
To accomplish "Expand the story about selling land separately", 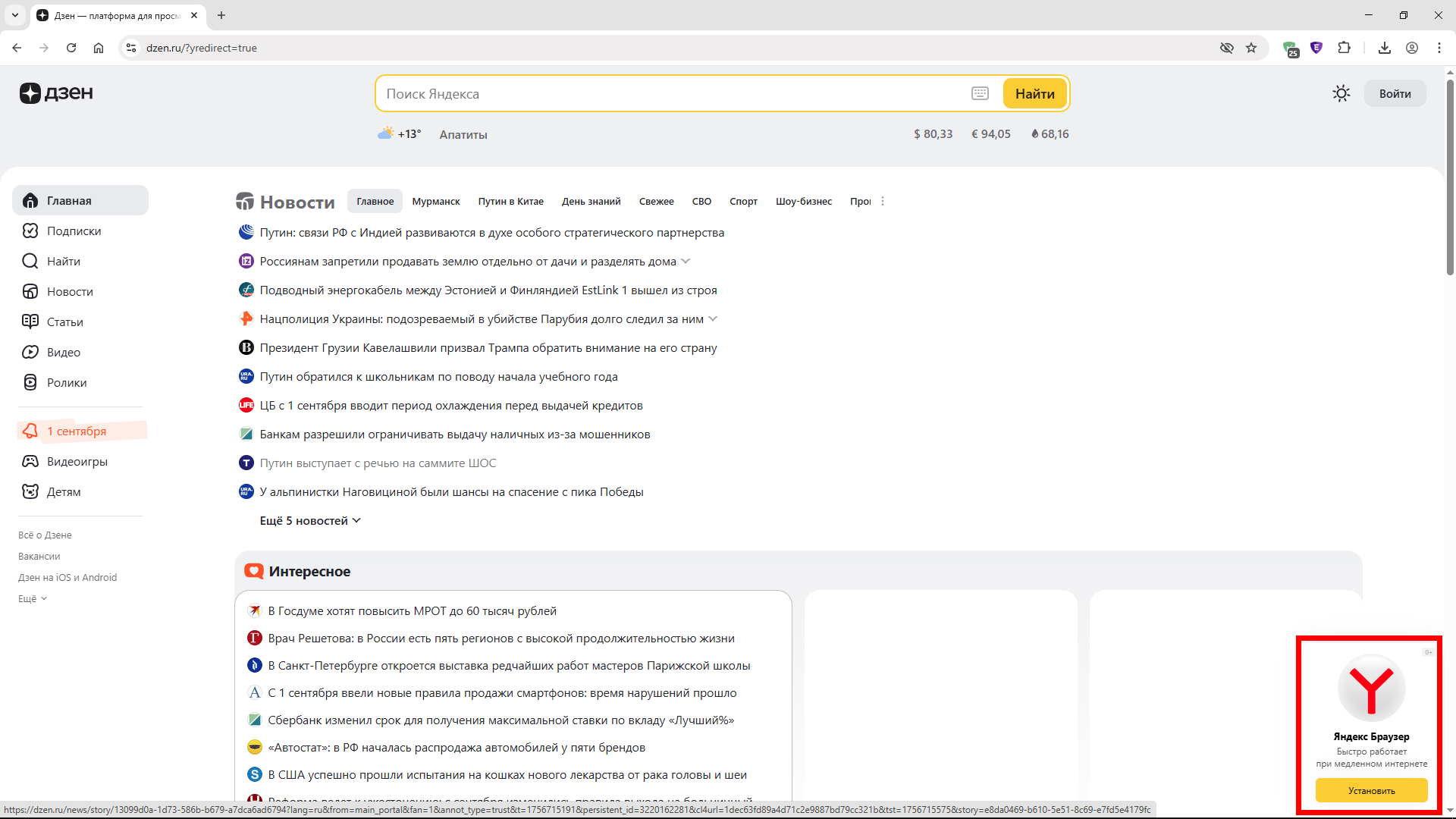I will tap(686, 261).
